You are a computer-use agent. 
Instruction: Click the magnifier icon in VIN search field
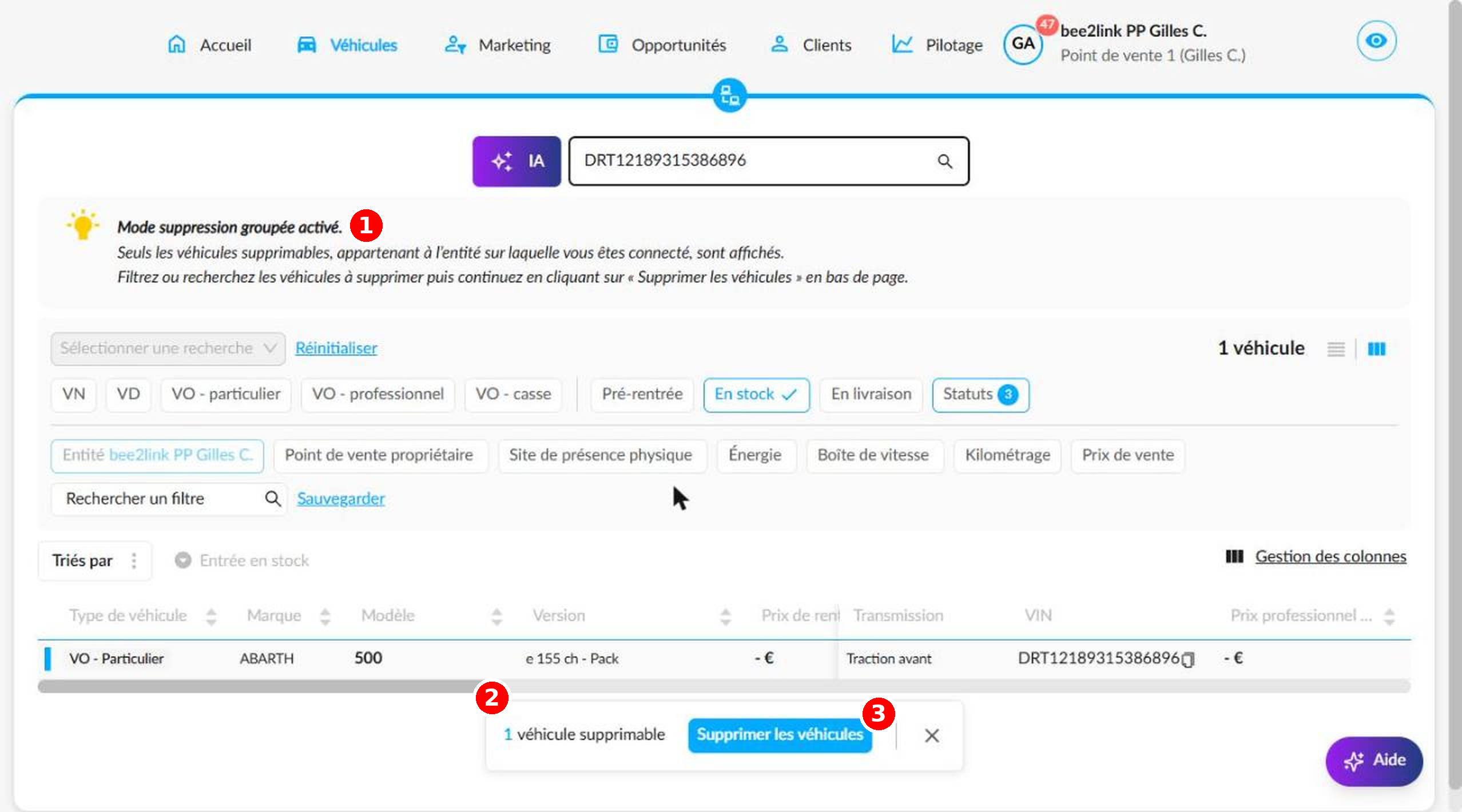945,162
